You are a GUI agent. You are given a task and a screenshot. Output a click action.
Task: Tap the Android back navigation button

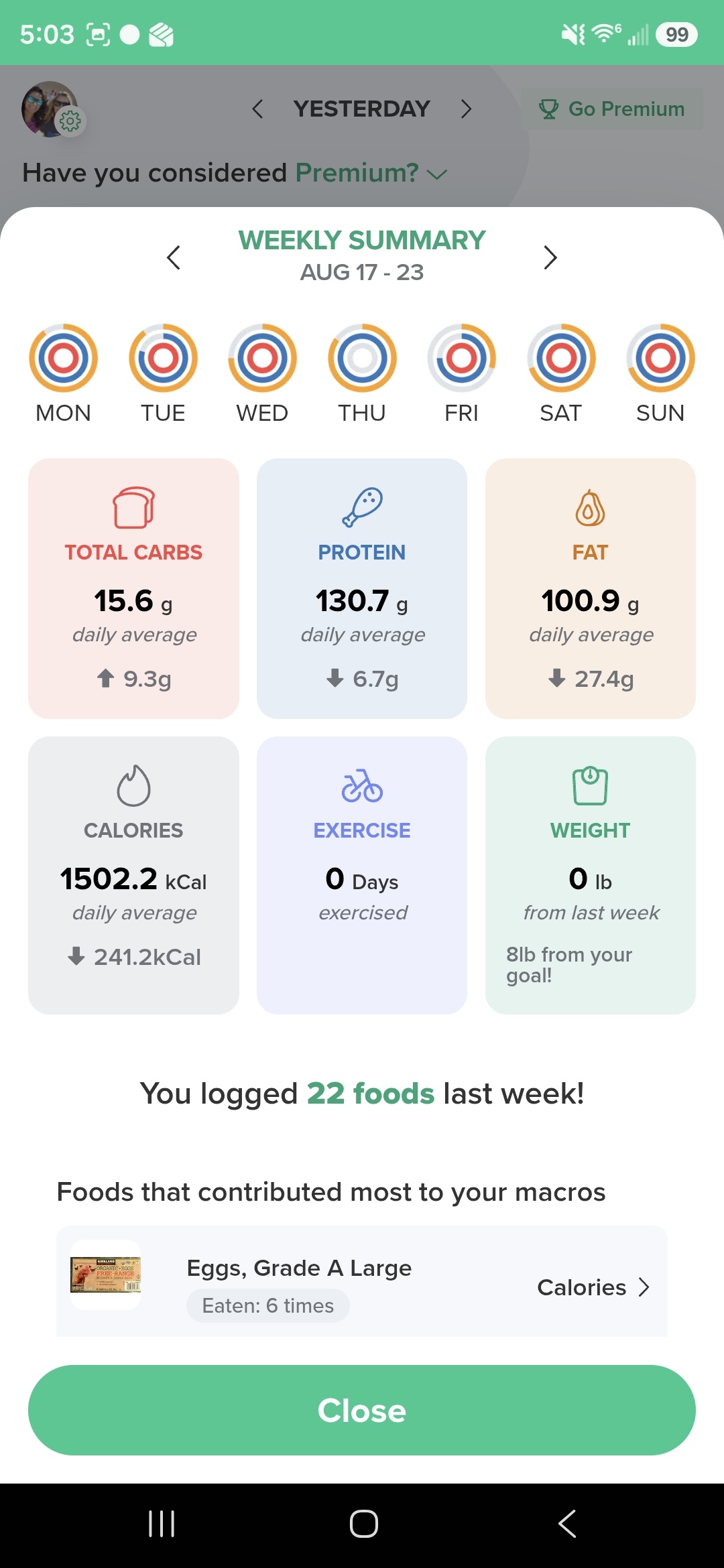tap(567, 1523)
